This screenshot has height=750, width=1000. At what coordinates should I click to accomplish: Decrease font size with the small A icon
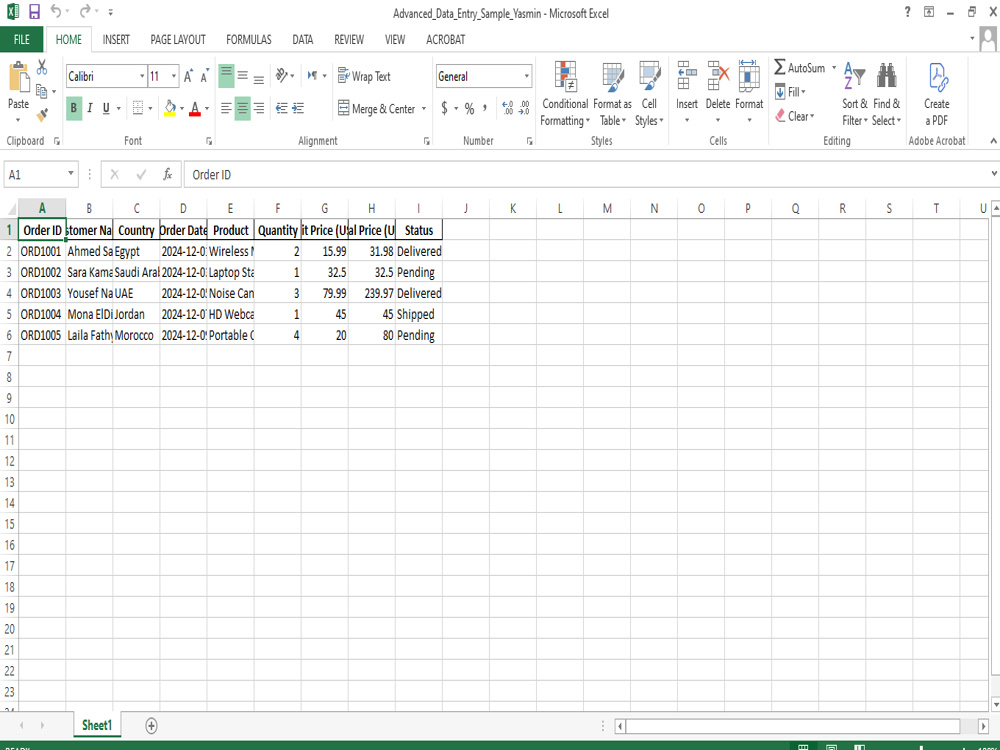[204, 77]
